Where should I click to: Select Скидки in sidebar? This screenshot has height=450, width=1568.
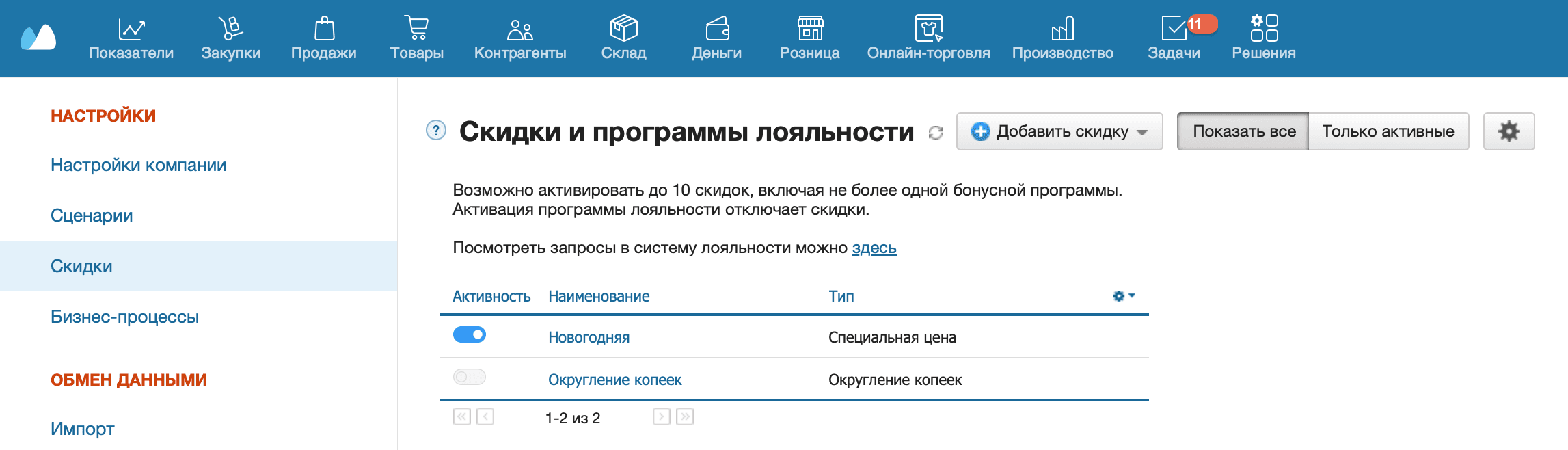(x=198, y=266)
